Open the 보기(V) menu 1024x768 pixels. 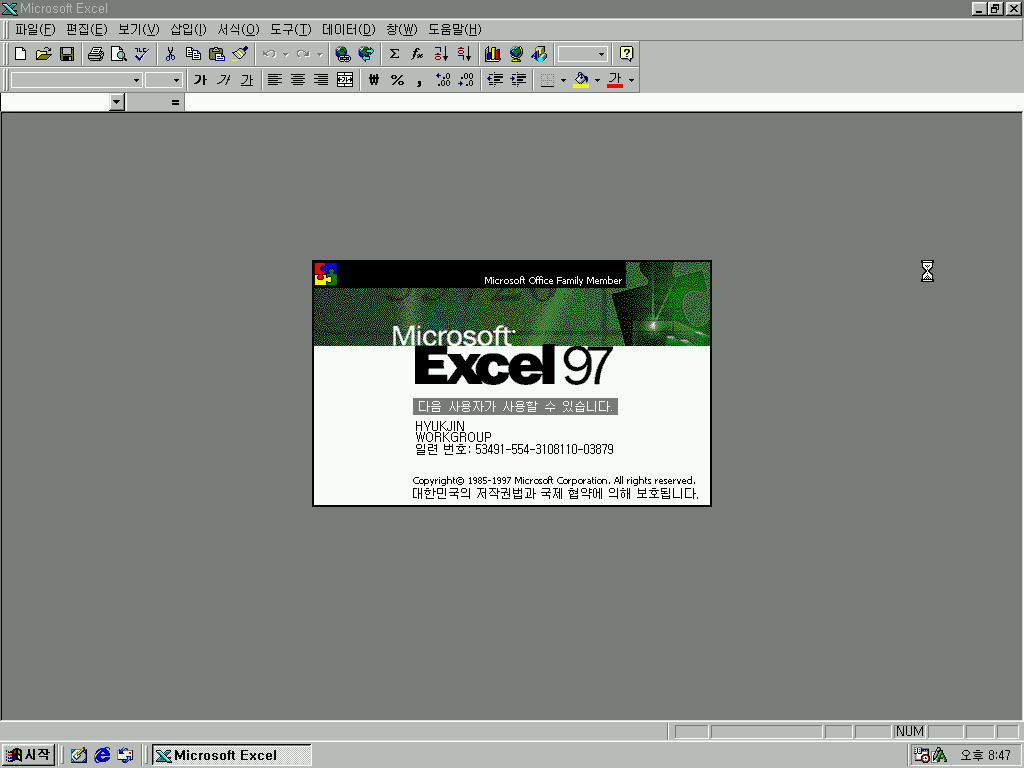click(138, 29)
